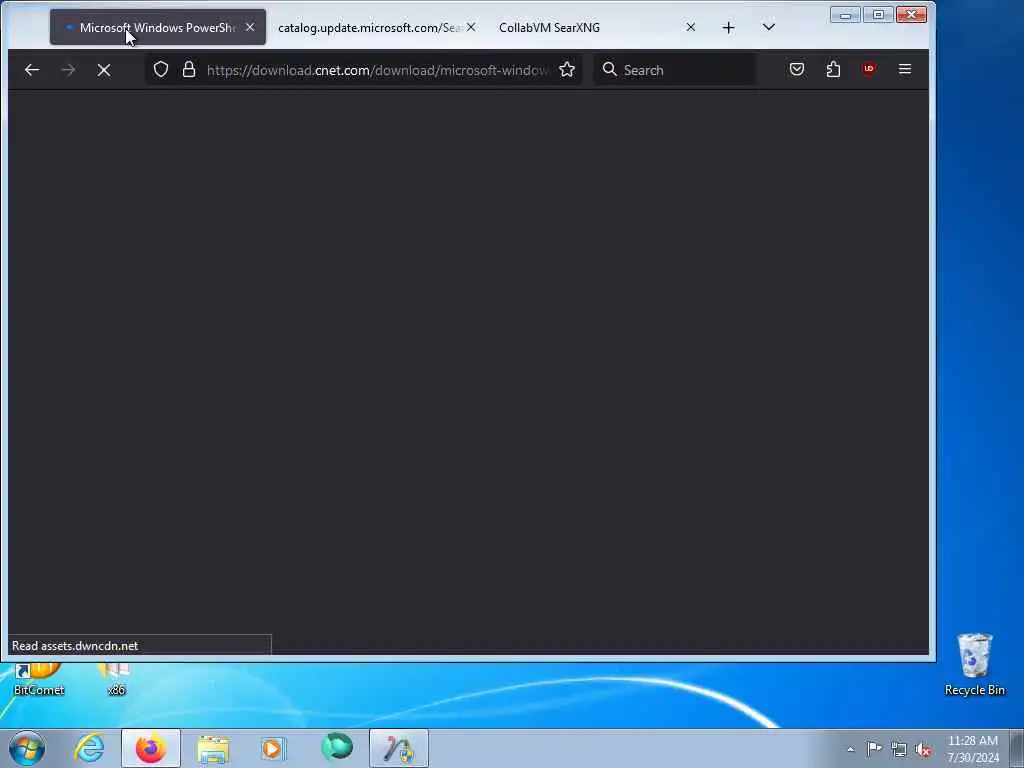The height and width of the screenshot is (768, 1024).
Task: Open the clock showing 11:28 AM
Action: click(972, 749)
